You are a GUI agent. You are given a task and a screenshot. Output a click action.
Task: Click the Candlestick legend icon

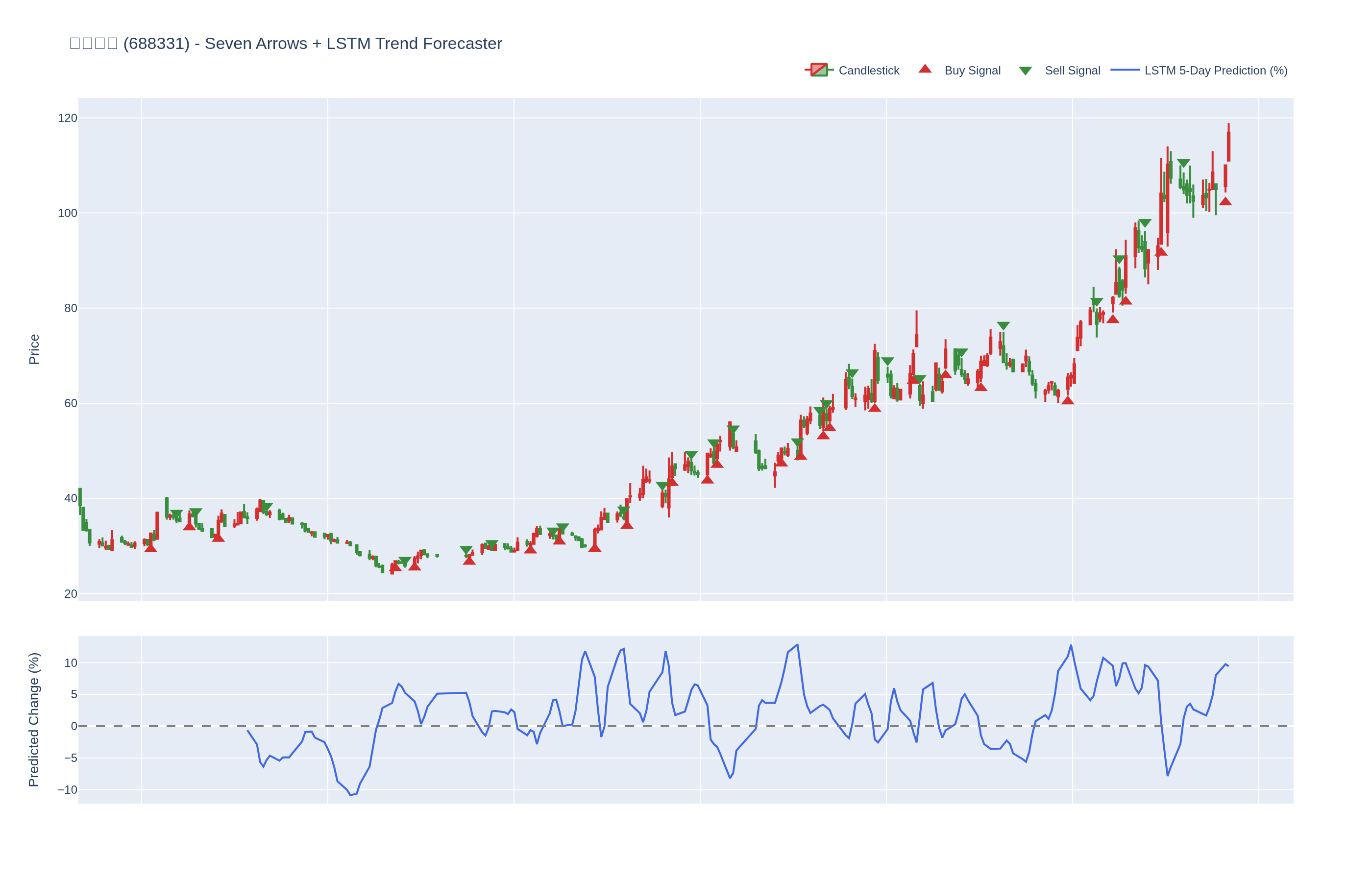click(x=819, y=71)
